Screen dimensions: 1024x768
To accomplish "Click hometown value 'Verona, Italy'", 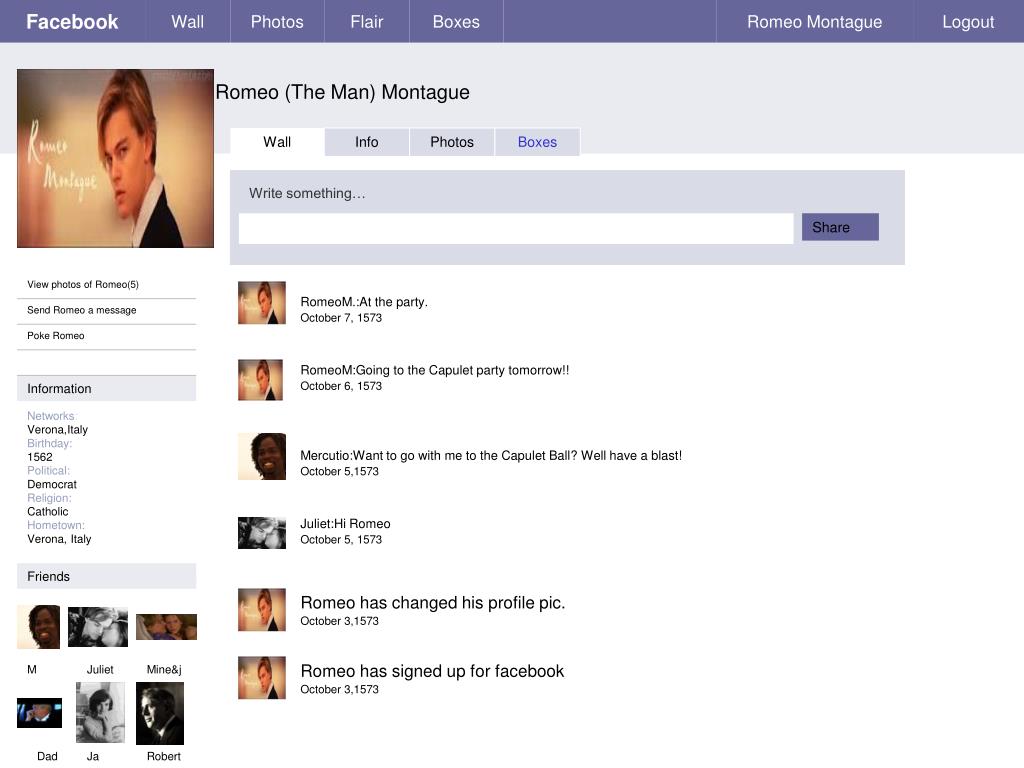I will (59, 539).
